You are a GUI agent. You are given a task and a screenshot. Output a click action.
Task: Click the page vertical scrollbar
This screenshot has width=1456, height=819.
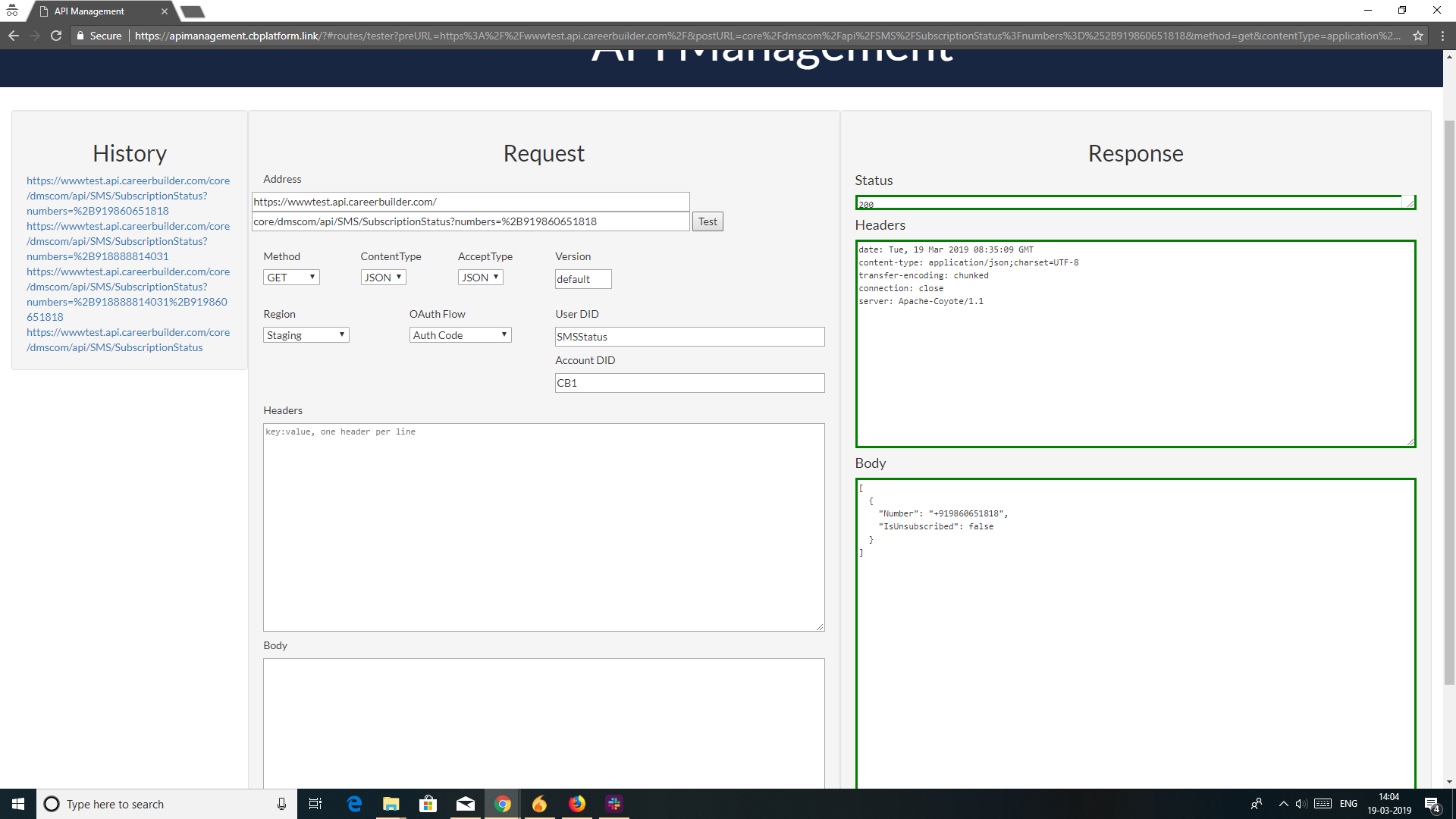click(x=1449, y=402)
